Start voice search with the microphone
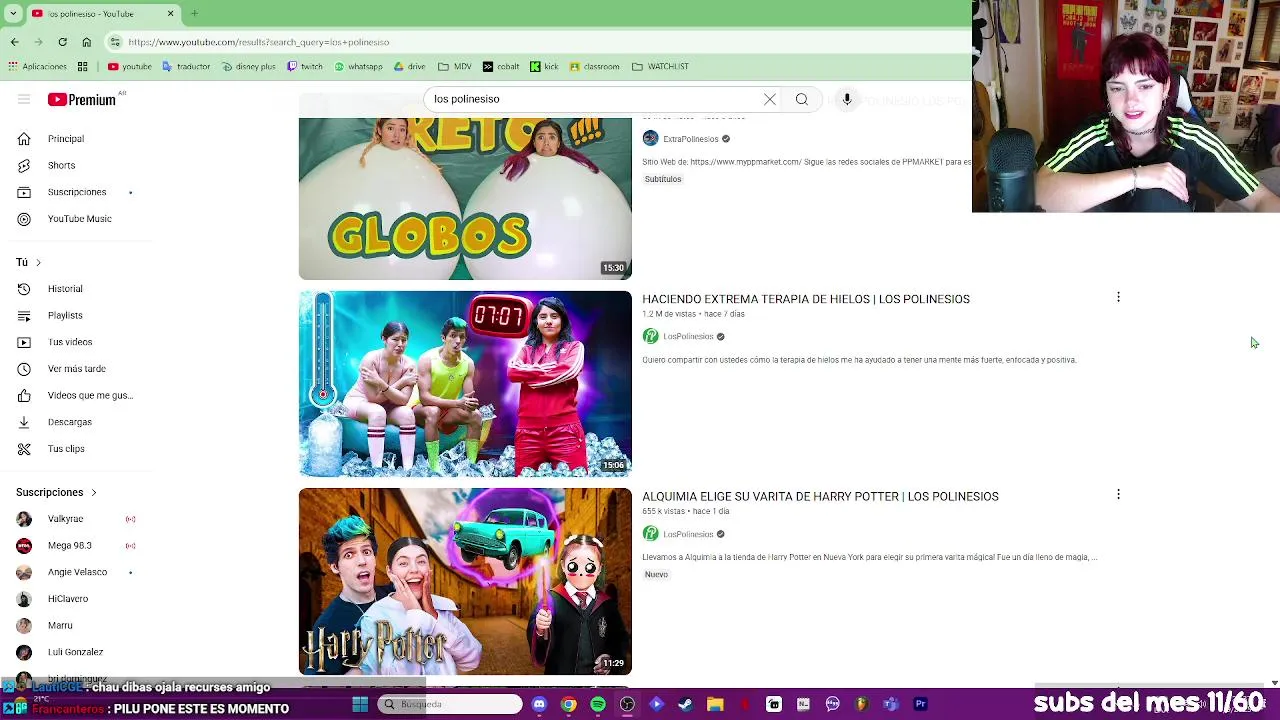 pyautogui.click(x=847, y=99)
